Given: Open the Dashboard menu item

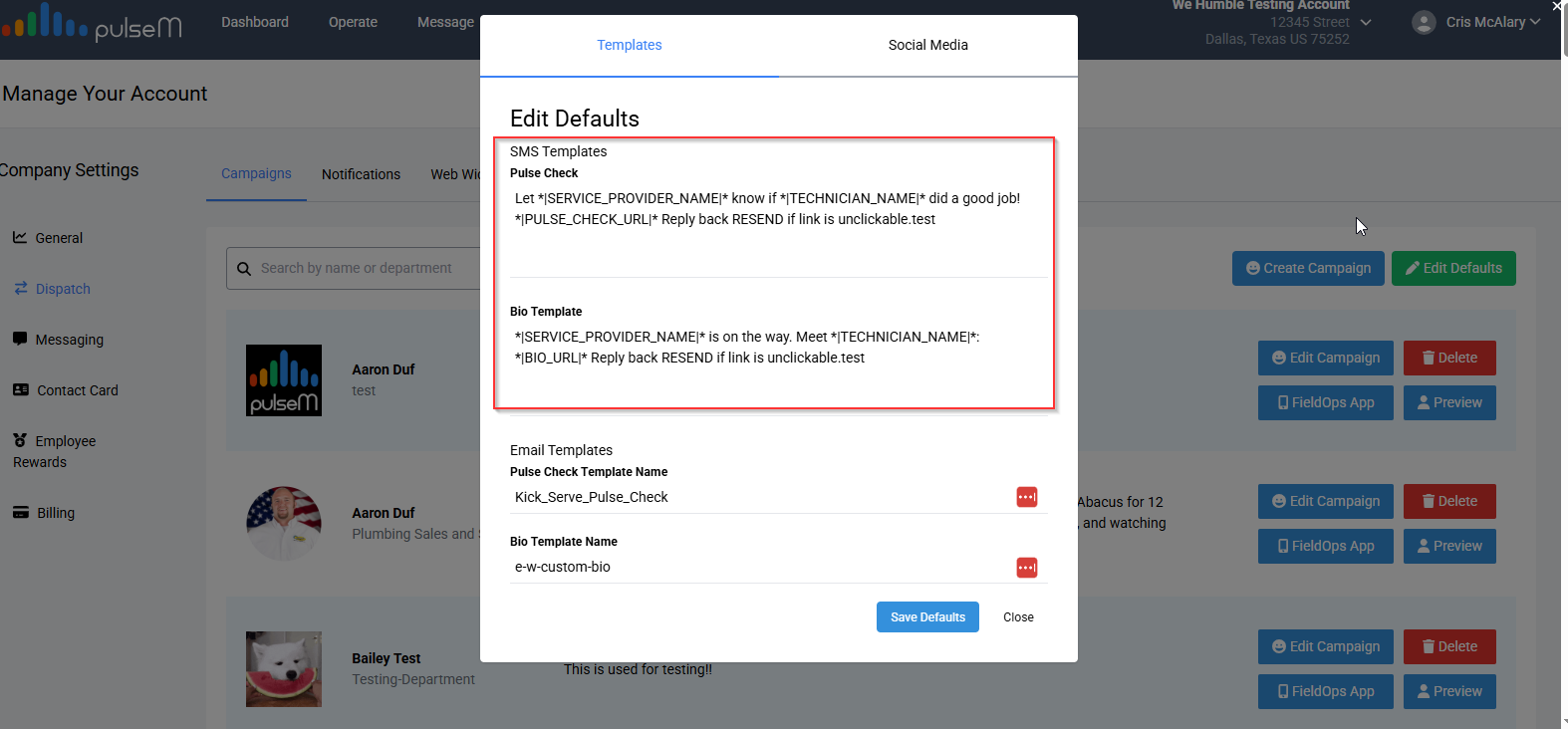Looking at the screenshot, I should 255,22.
